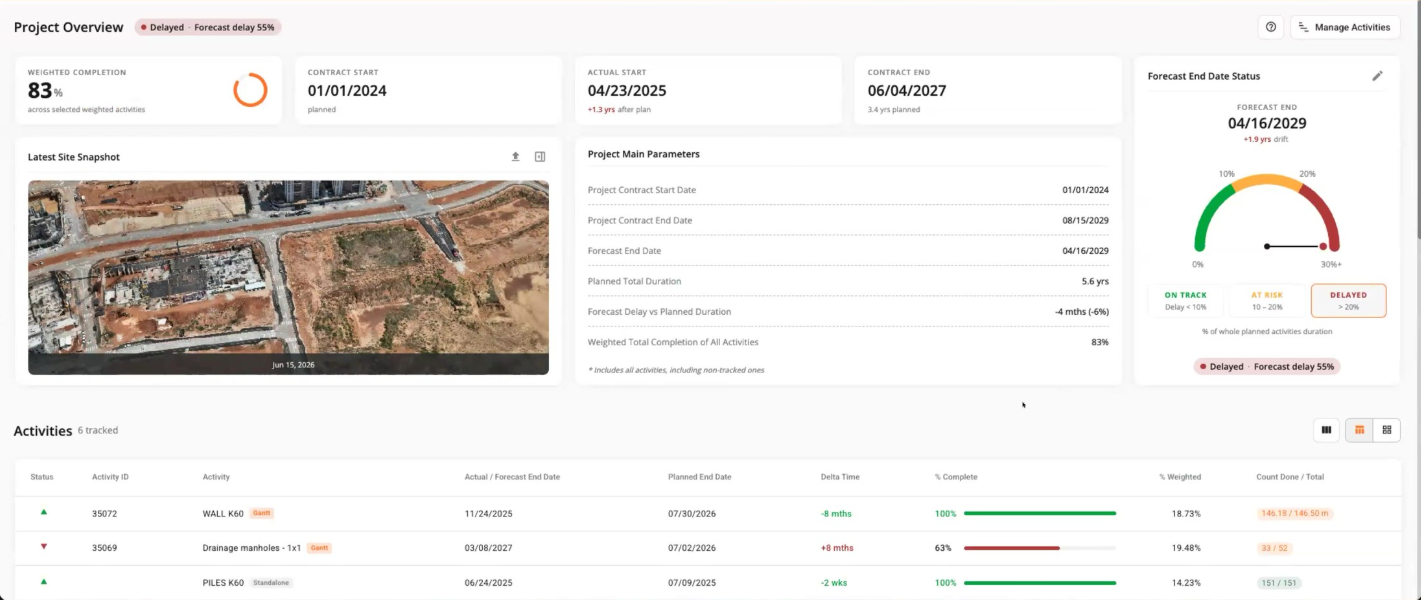Sort by Activity ID column header
This screenshot has width=1421, height=600.
(x=110, y=477)
